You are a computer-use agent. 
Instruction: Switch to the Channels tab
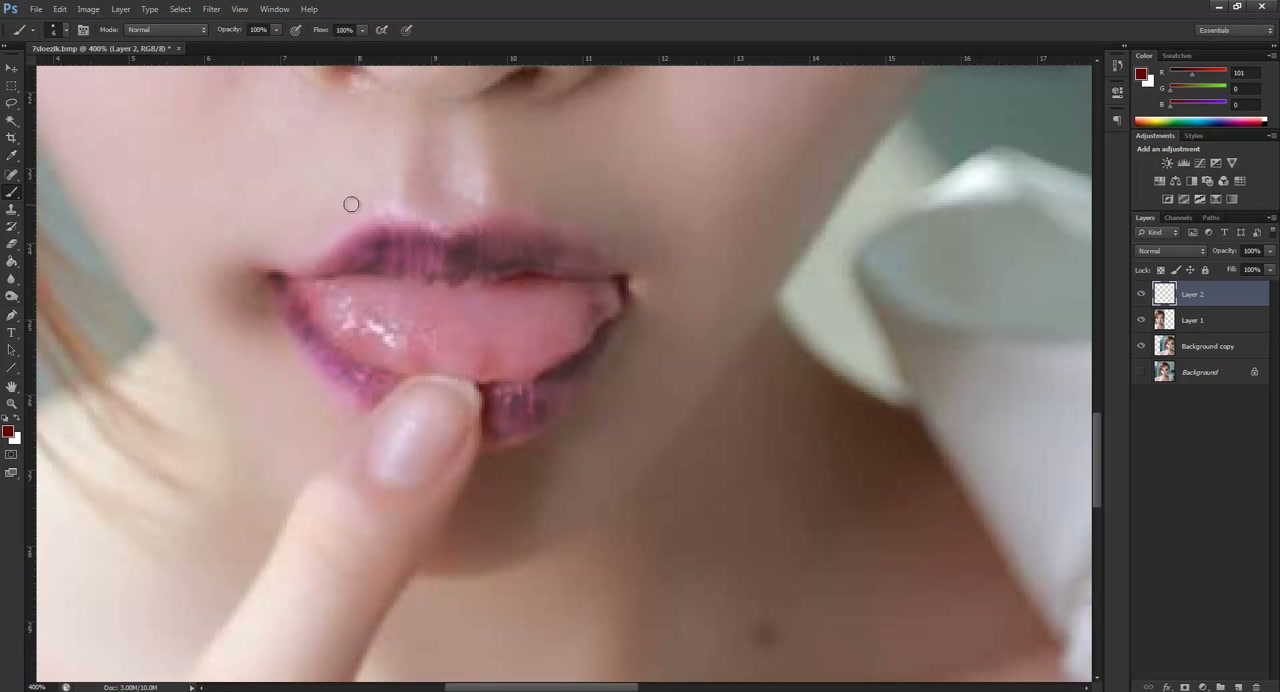[x=1178, y=218]
